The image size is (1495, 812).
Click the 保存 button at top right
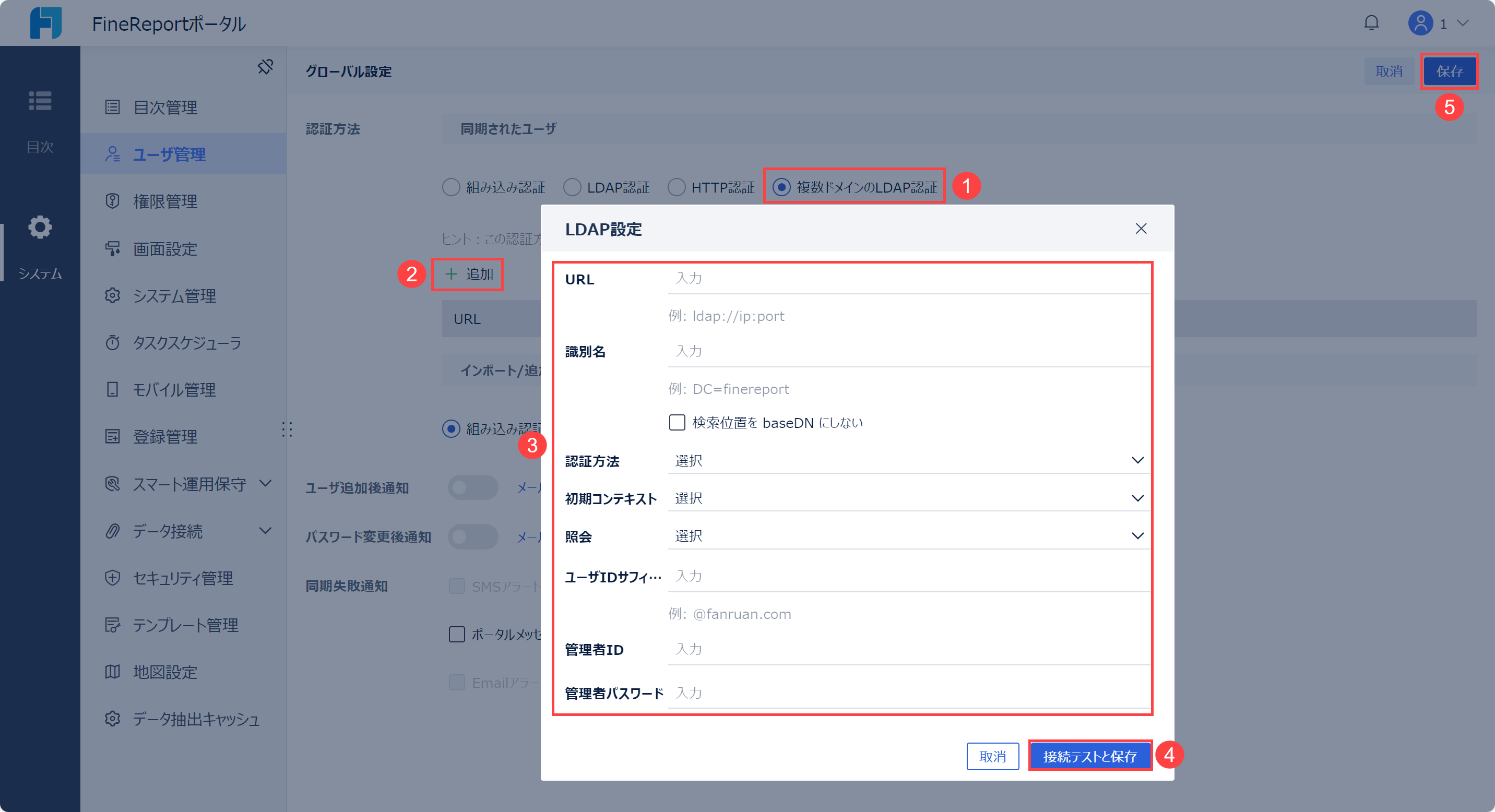pyautogui.click(x=1449, y=71)
